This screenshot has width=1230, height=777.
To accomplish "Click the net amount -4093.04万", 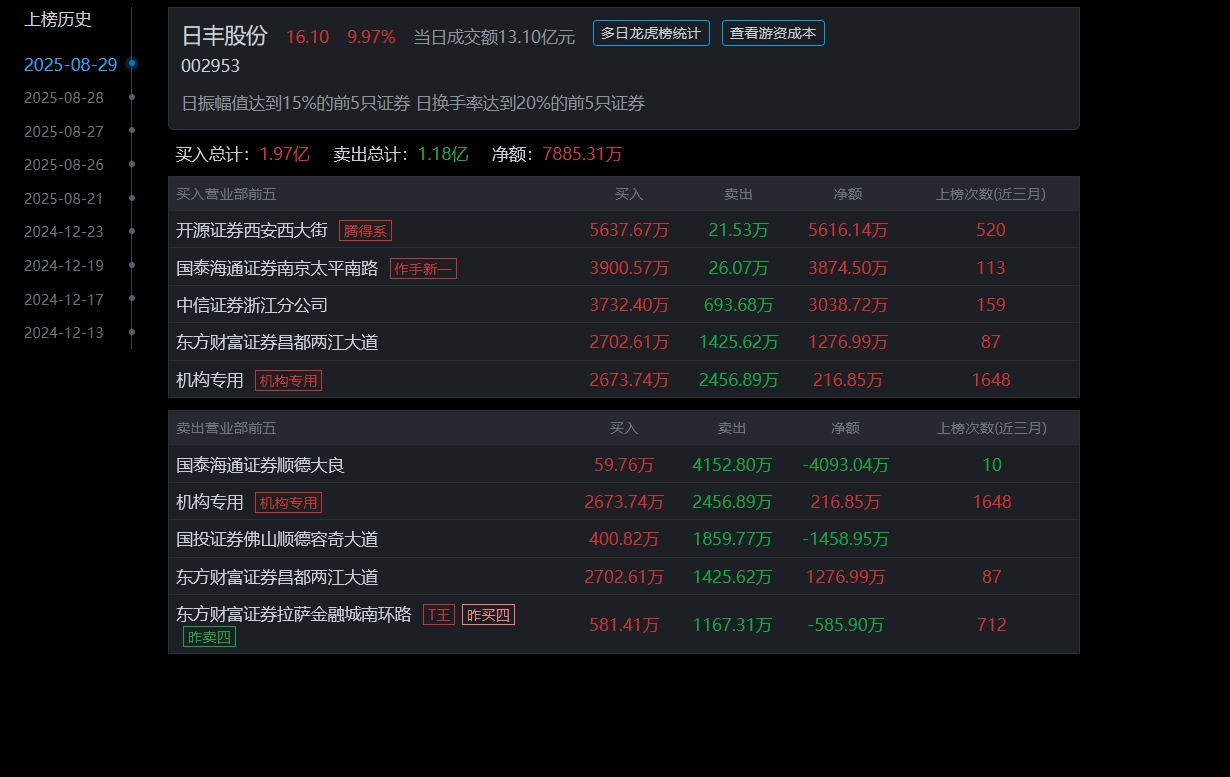I will tap(846, 465).
